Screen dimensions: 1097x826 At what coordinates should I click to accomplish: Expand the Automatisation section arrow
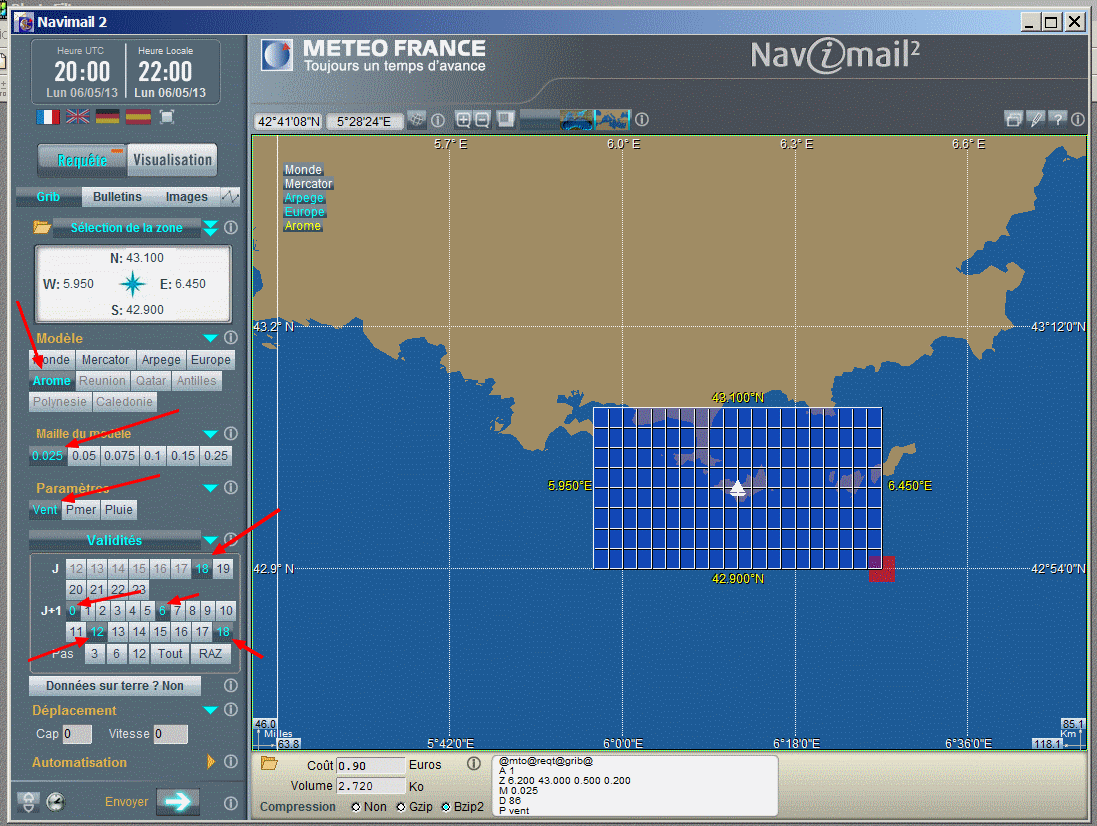pyautogui.click(x=211, y=762)
